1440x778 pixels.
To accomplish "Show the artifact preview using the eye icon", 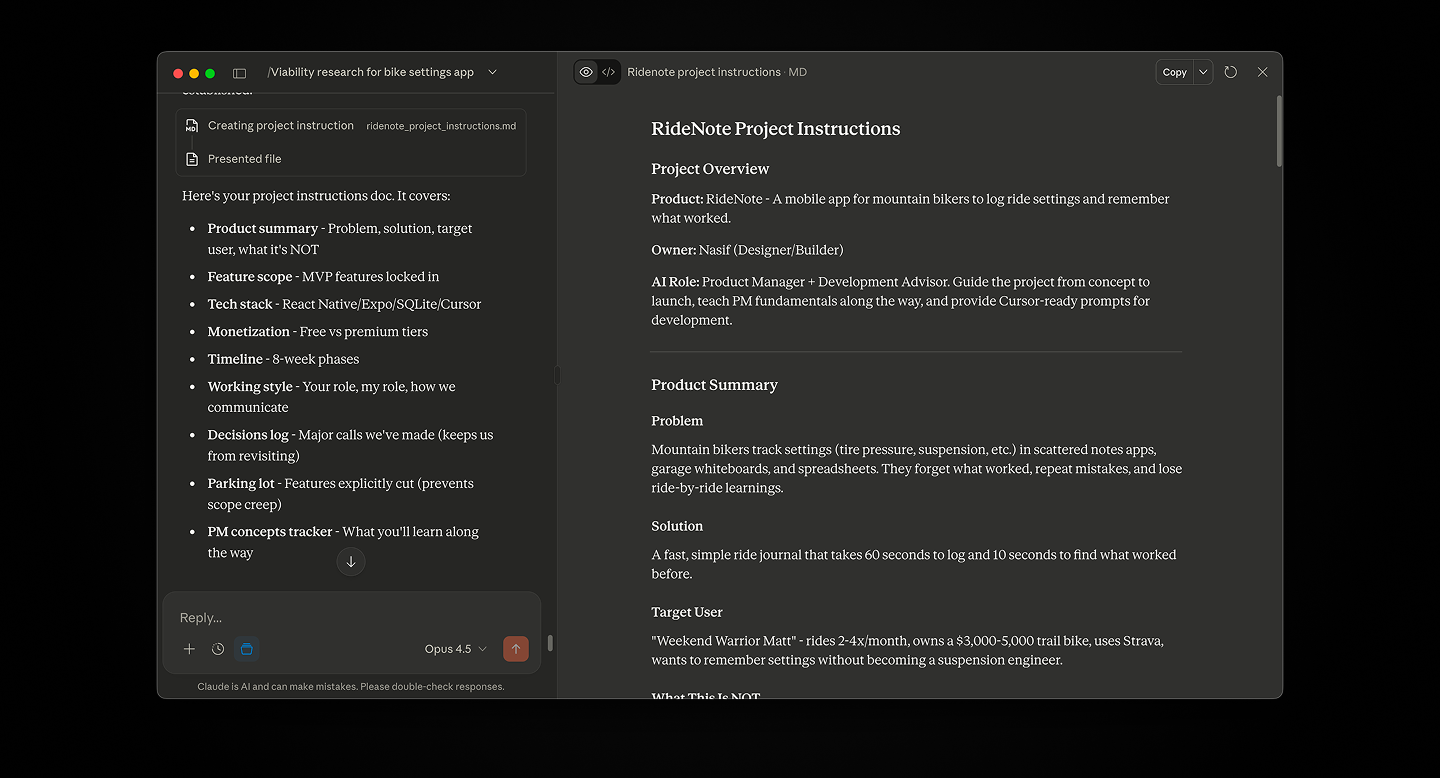I will [x=586, y=71].
